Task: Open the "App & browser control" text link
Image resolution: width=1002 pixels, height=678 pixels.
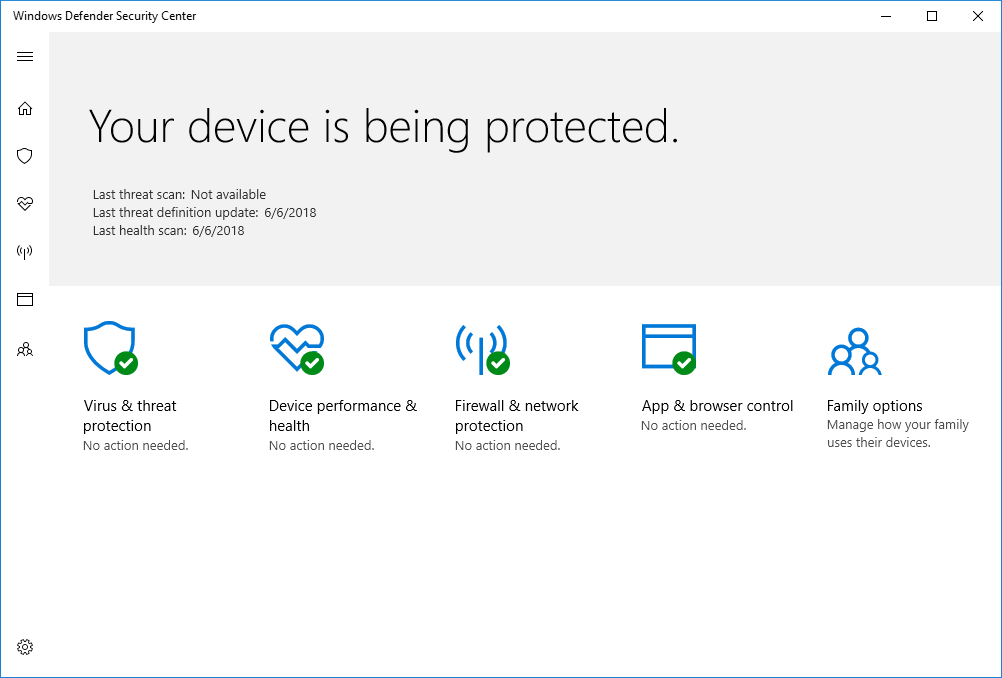Action: tap(717, 406)
